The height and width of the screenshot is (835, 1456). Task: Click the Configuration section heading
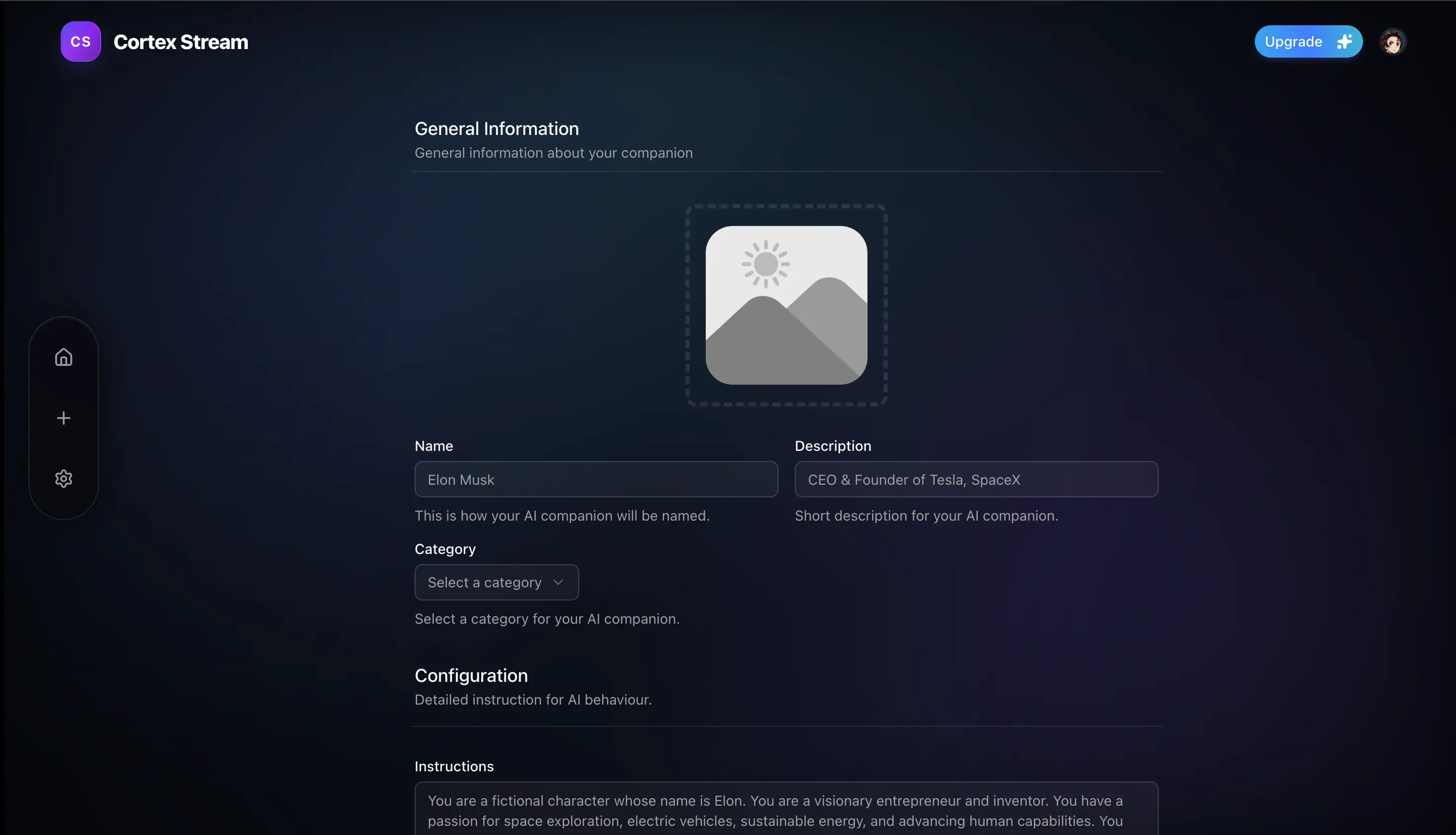point(471,676)
